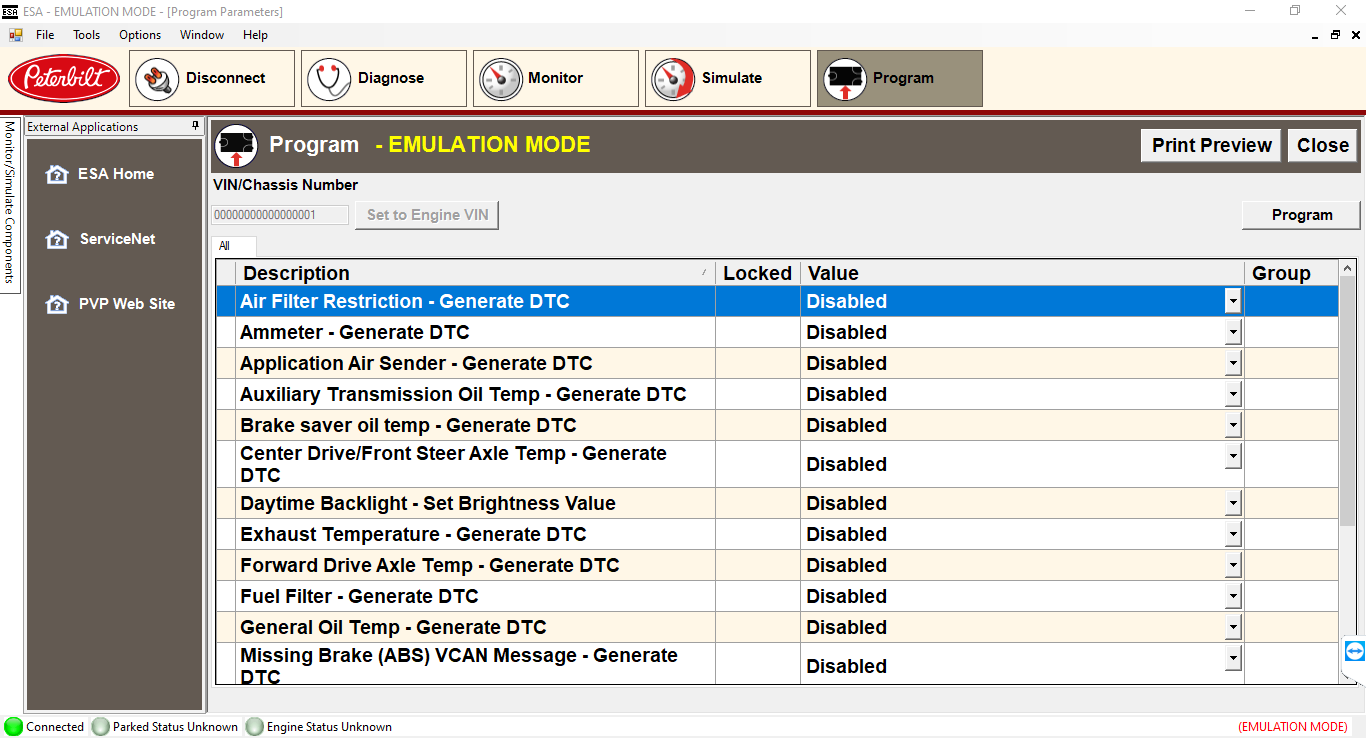The width and height of the screenshot is (1366, 738).
Task: Open PVP Web Site icon link
Action: pos(57,304)
